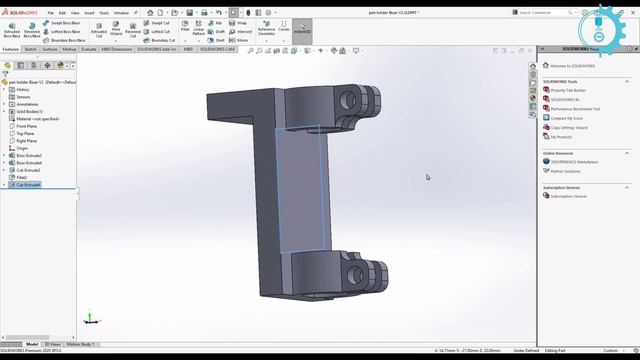Expand the Boss-Extrude4 feature node
Viewport: 640px width, 360px height.
[4, 163]
